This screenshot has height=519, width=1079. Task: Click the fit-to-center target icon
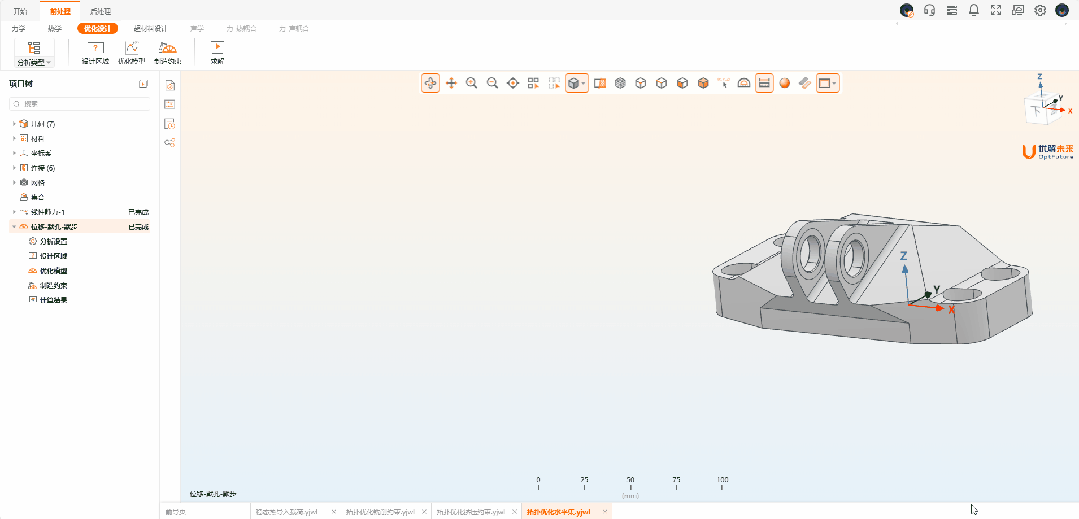click(x=513, y=83)
